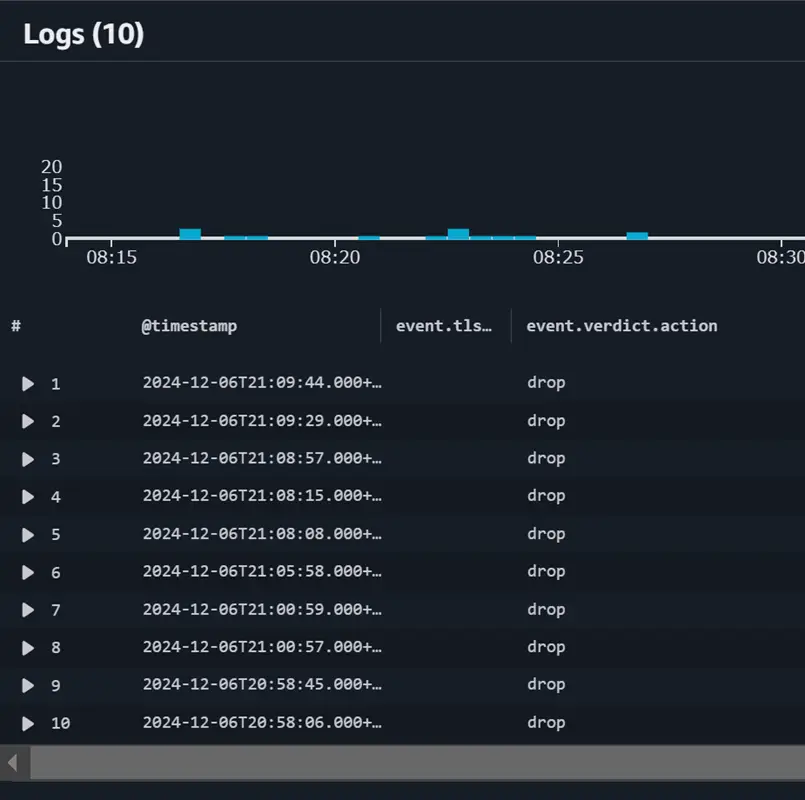
Task: Expand log row 10
Action: [x=28, y=723]
